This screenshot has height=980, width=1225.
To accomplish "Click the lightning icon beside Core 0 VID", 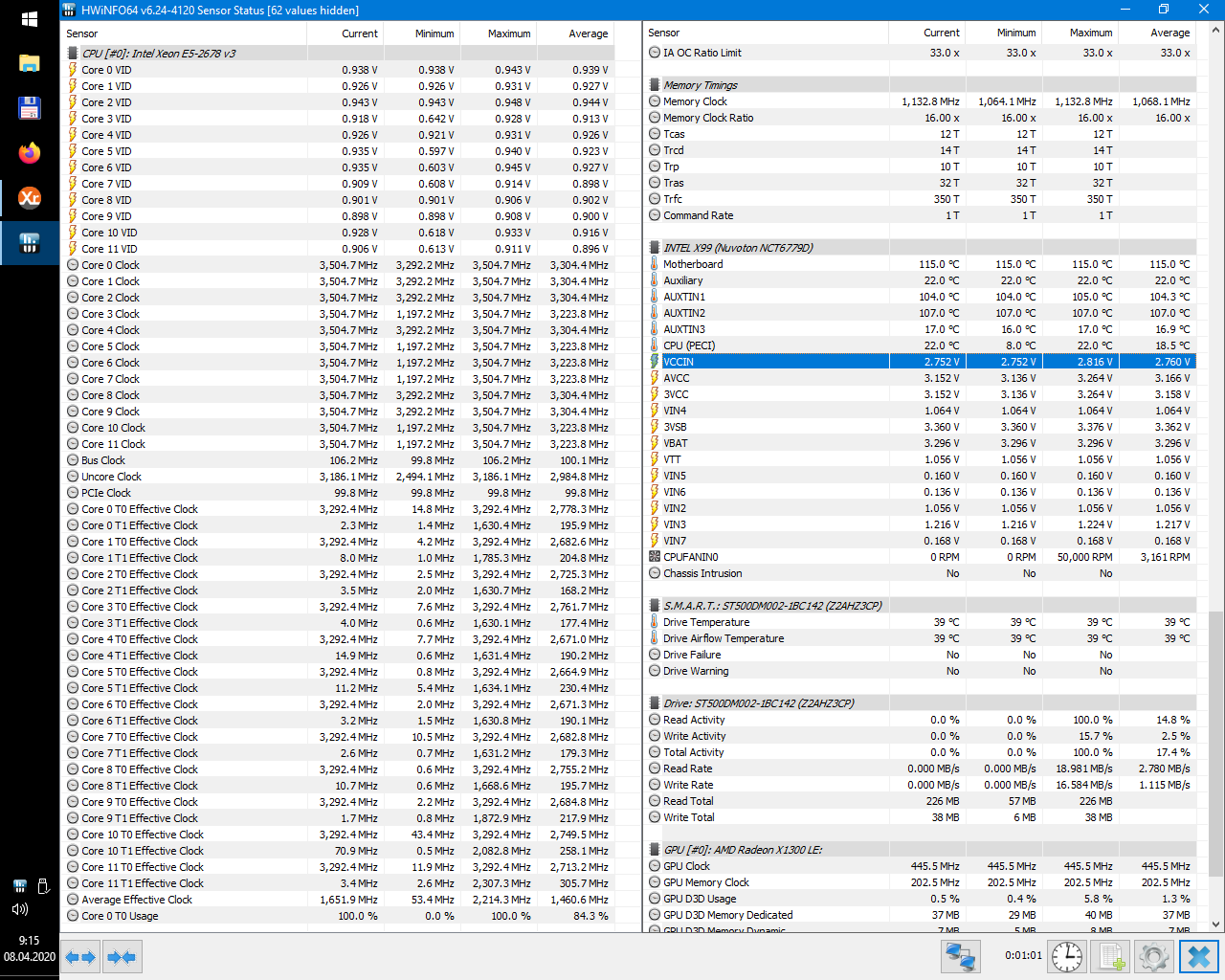I will [73, 70].
